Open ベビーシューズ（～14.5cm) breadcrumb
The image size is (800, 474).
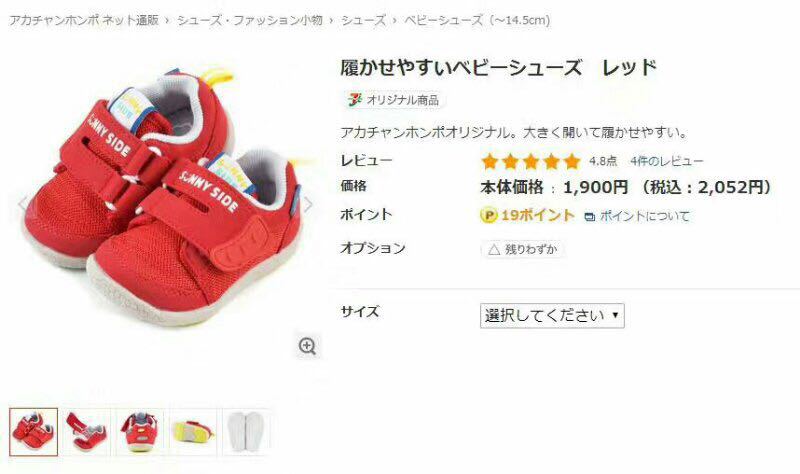478,20
